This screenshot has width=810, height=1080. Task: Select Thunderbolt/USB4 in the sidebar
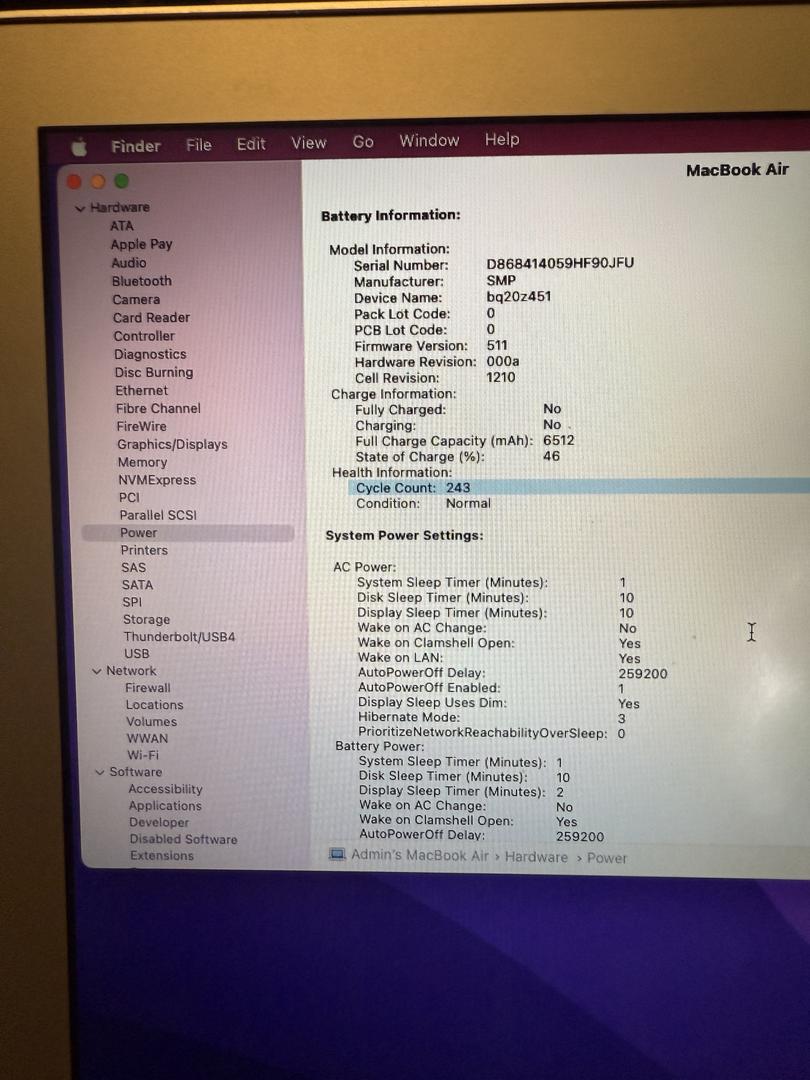179,637
